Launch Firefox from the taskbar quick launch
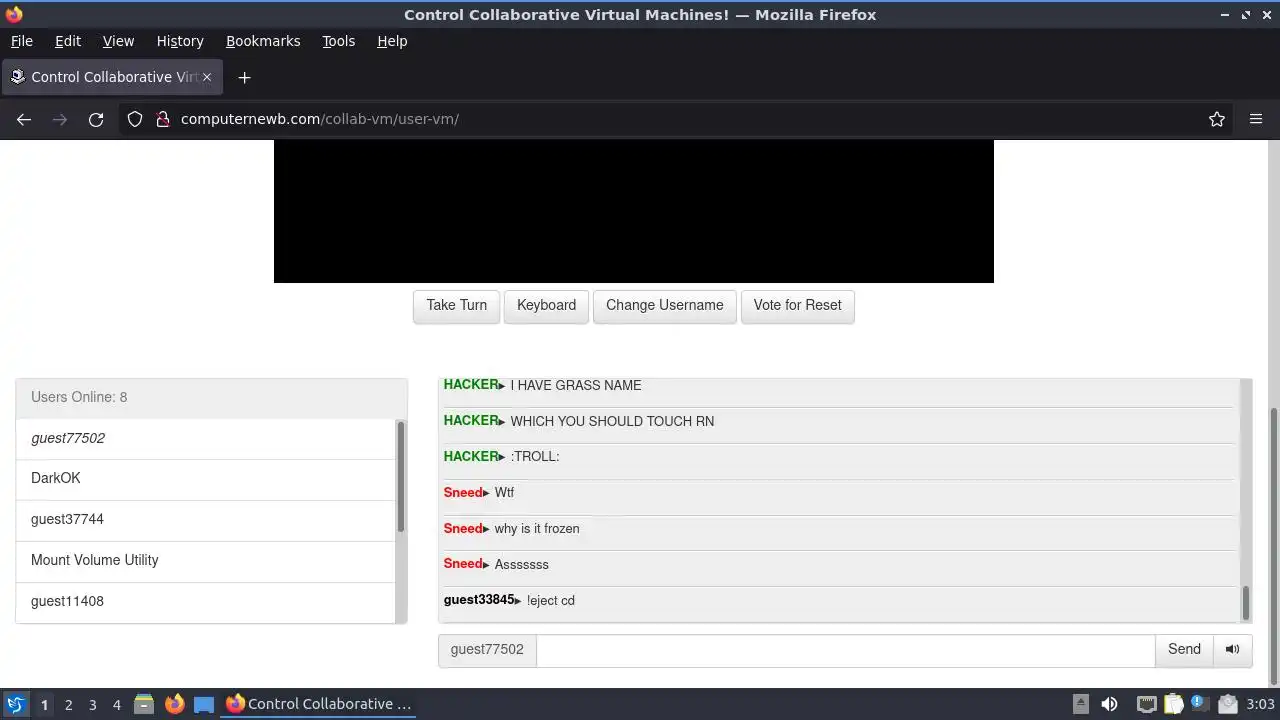 tap(174, 704)
